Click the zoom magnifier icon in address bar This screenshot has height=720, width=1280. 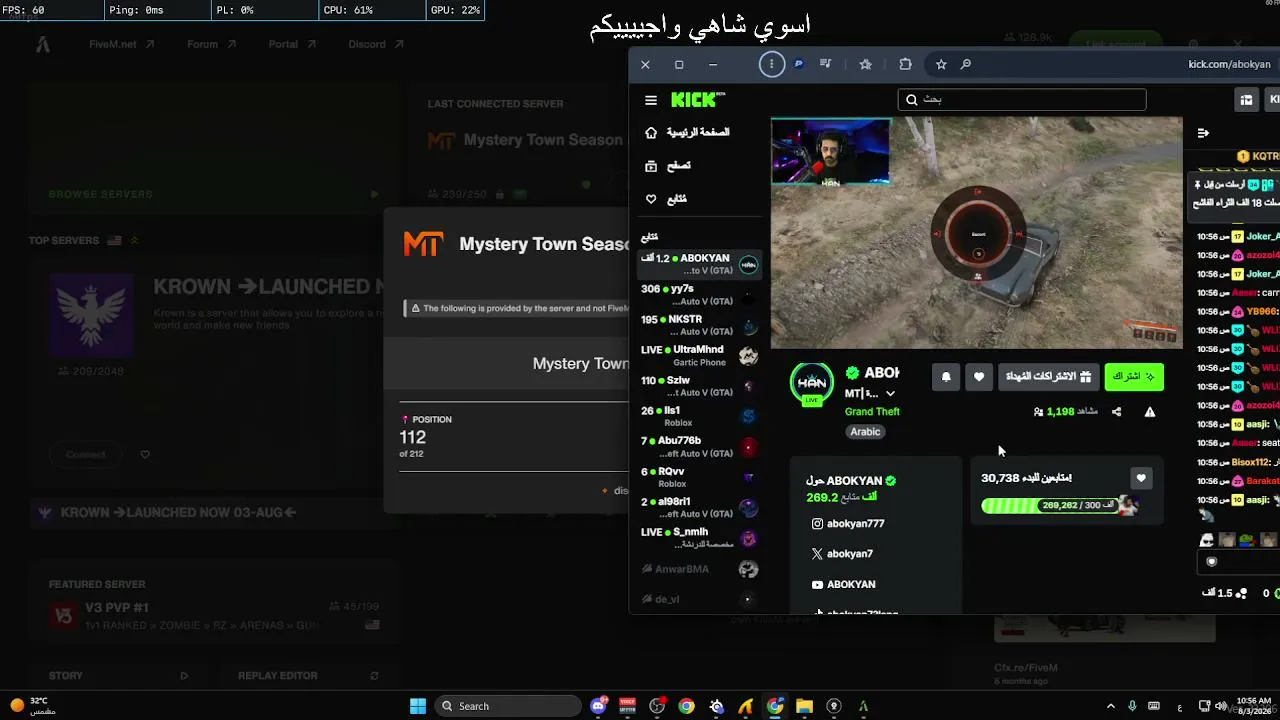click(x=966, y=64)
